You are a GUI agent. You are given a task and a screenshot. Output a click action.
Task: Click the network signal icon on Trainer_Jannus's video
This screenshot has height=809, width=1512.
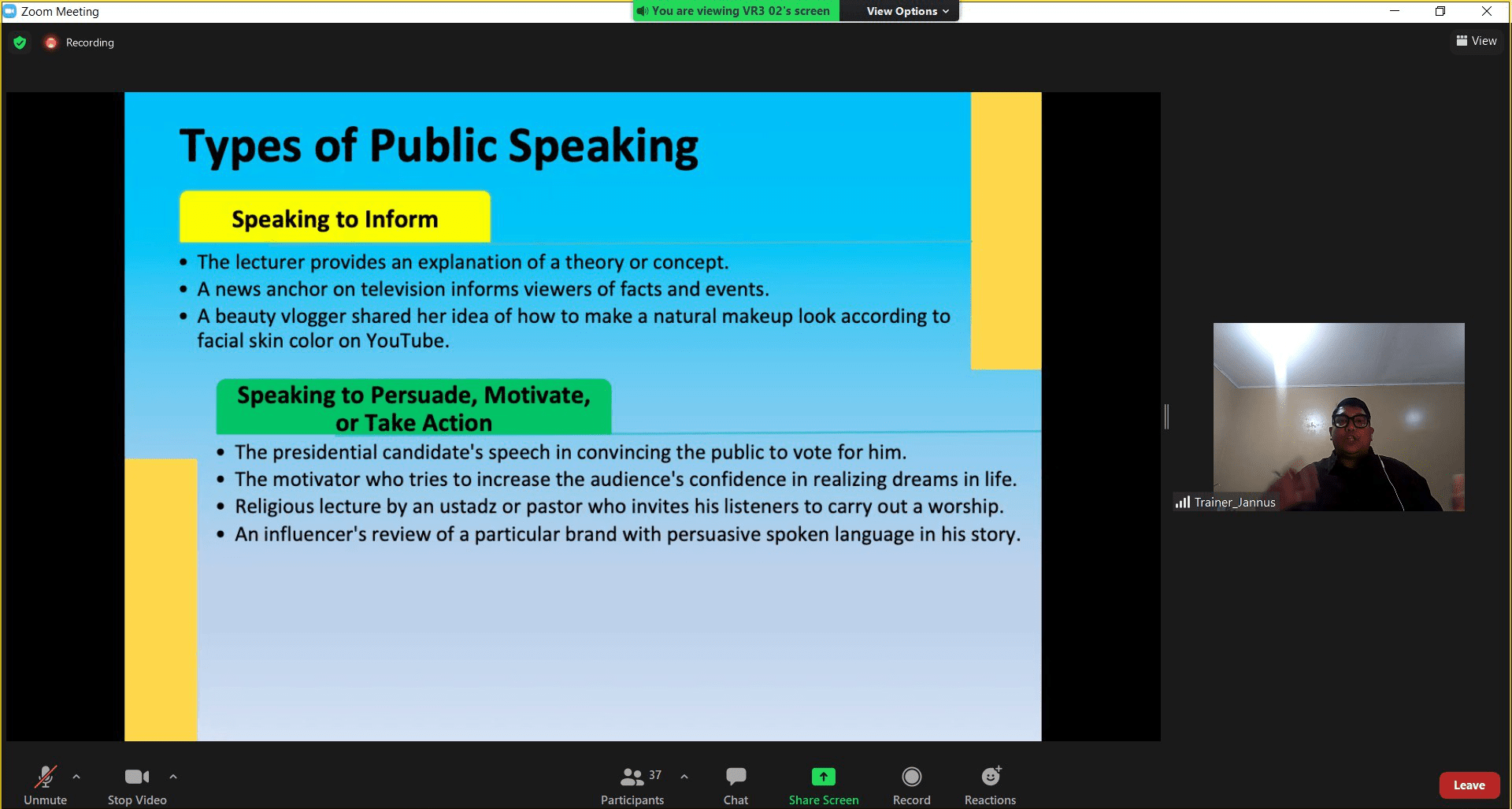coord(1182,502)
